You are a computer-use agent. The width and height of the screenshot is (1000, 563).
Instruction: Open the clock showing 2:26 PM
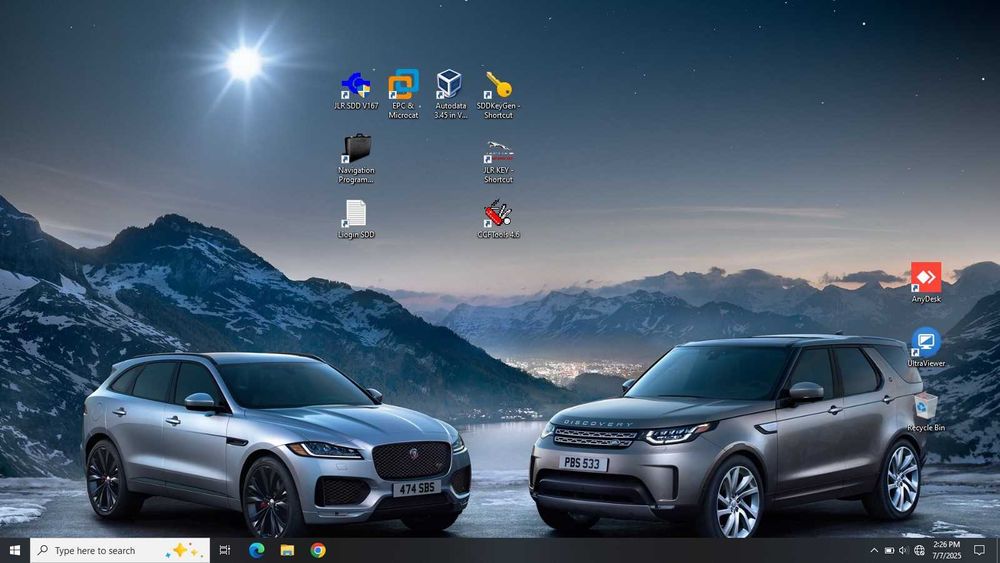pyautogui.click(x=946, y=550)
